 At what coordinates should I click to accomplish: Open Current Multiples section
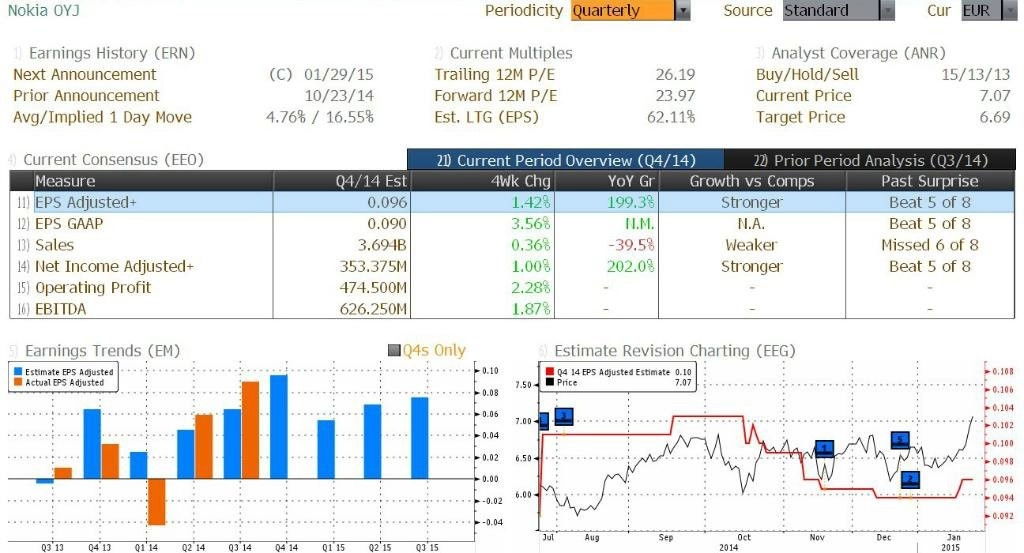point(511,53)
